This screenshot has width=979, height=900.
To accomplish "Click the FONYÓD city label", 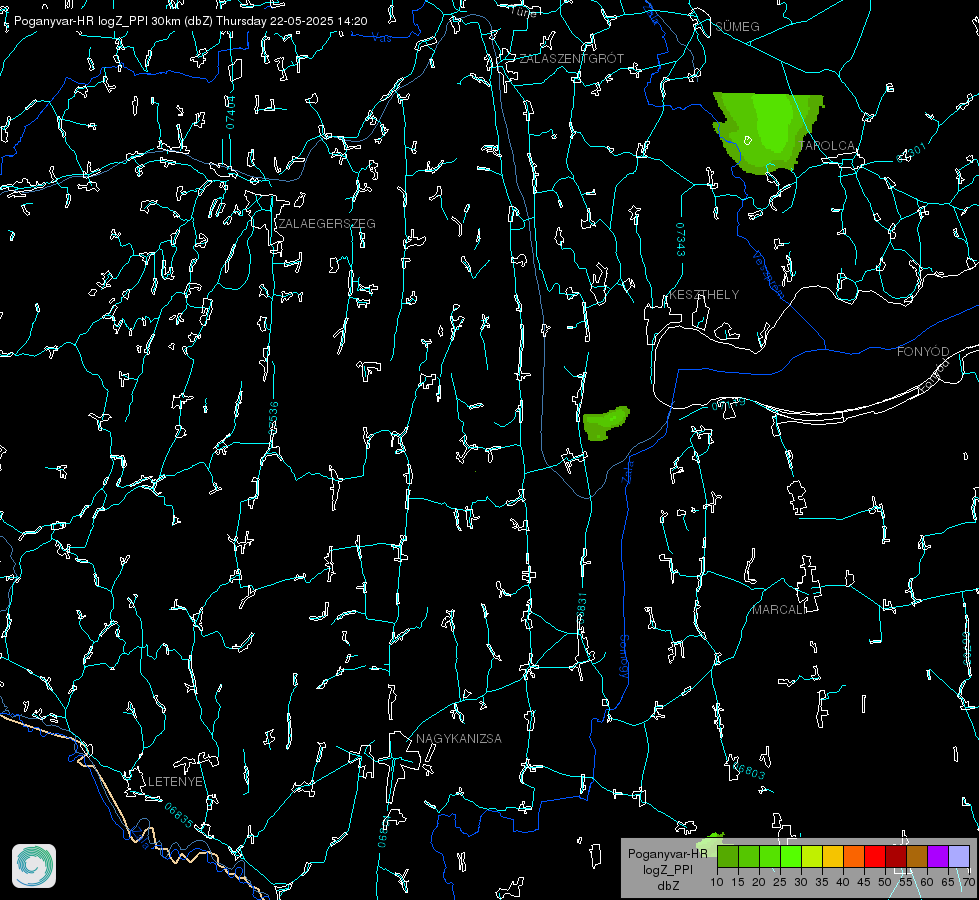I will click(x=923, y=352).
